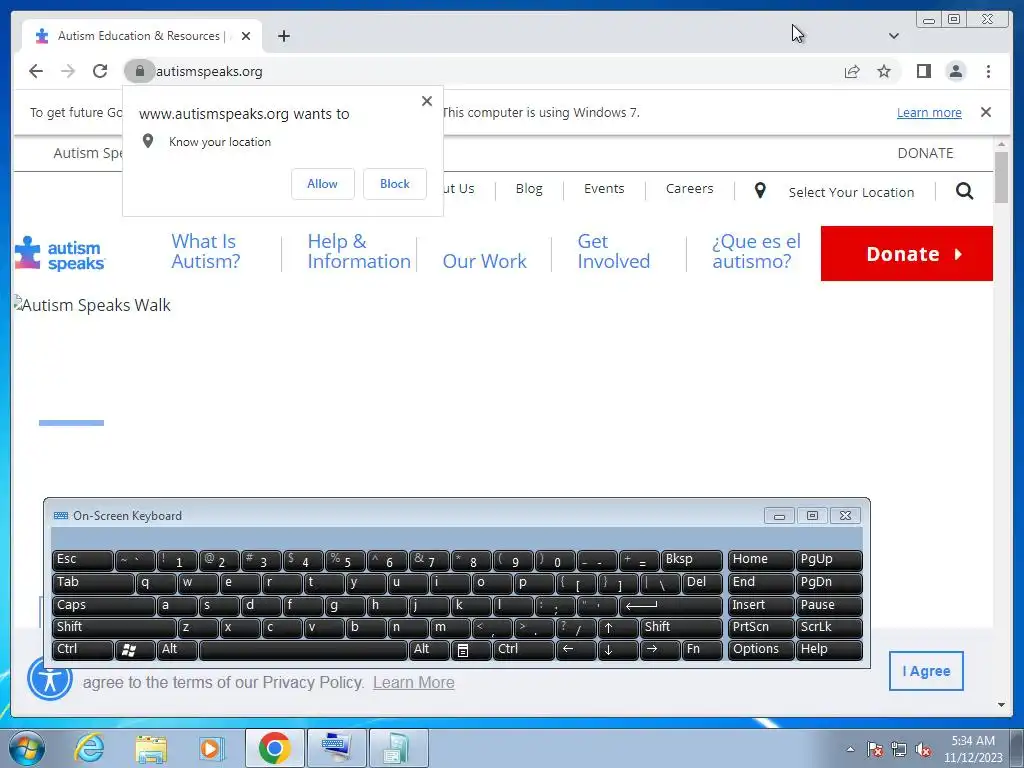This screenshot has height=768, width=1024.
Task: Toggle ScrLk on the On-Screen Keyboard
Action: tap(829, 628)
